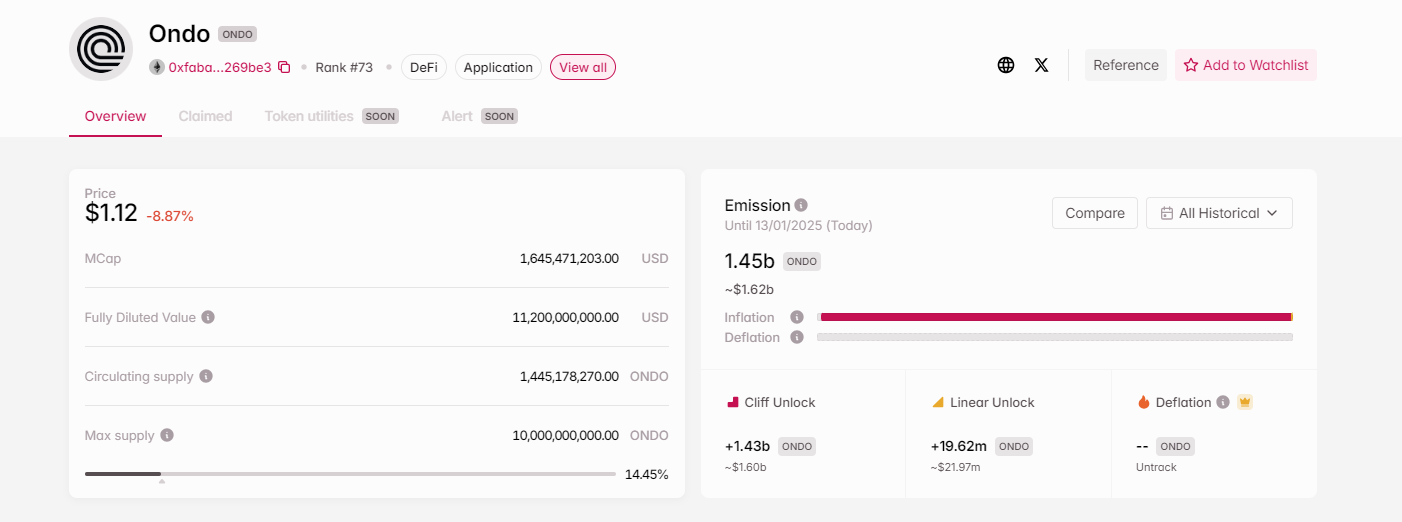
Task: Open the Token utilities tab
Action: 309,116
